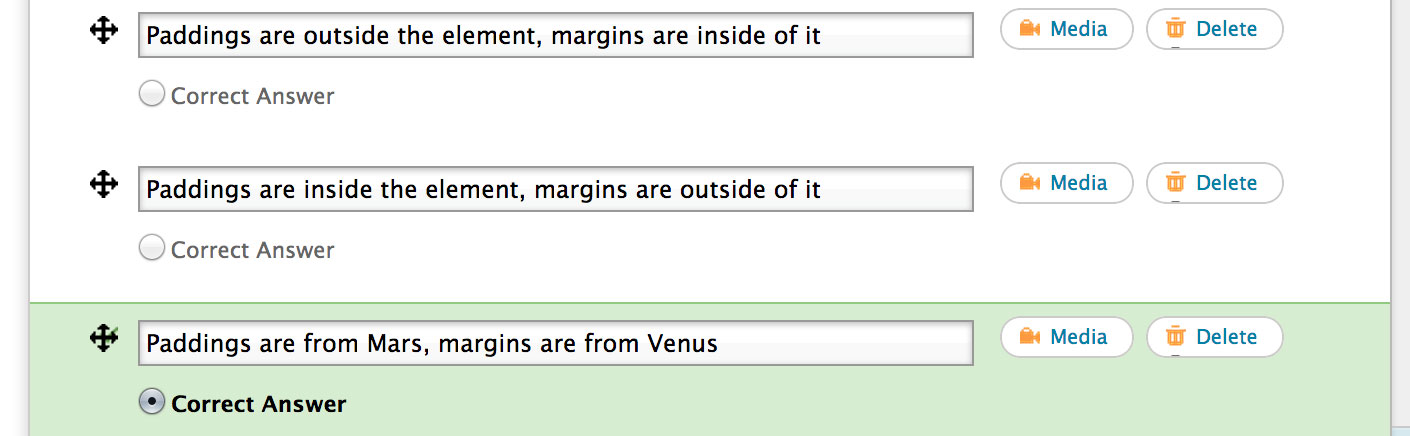Image resolution: width=1410 pixels, height=436 pixels.
Task: Click the word 'Delete' on the first answer's button
Action: pyautogui.click(x=1226, y=29)
